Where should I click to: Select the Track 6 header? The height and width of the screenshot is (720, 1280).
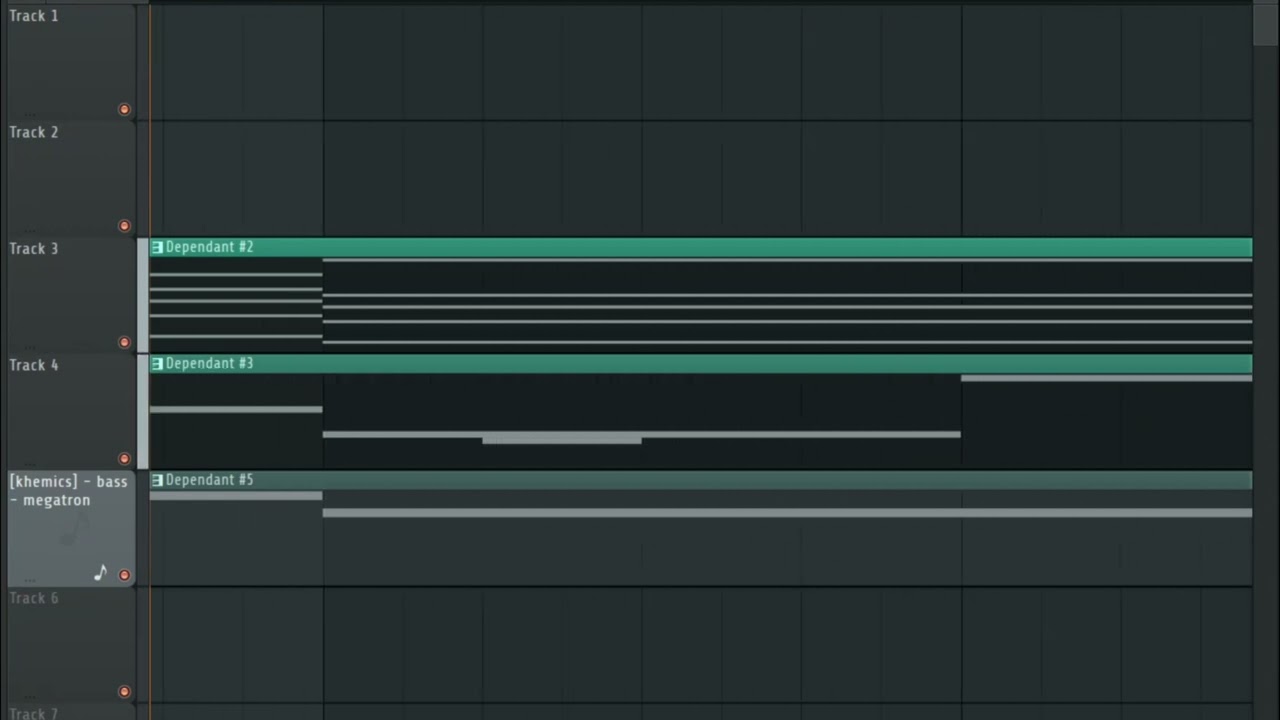click(x=71, y=645)
